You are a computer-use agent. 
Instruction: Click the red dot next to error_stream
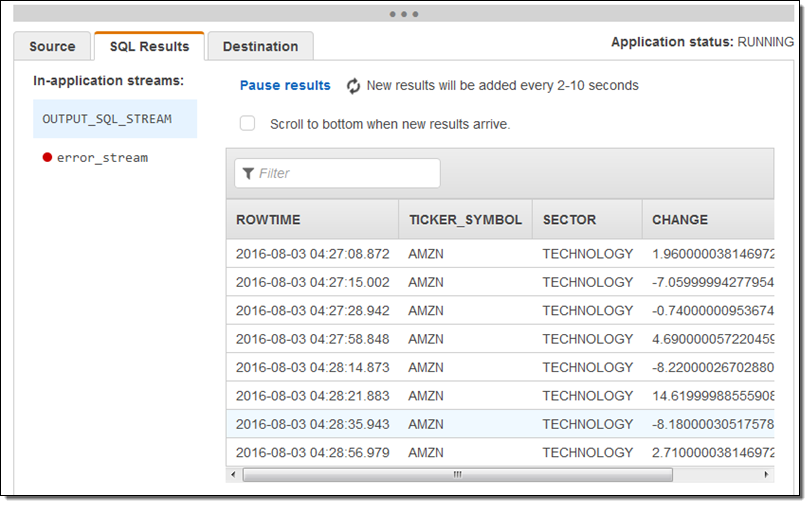47,157
